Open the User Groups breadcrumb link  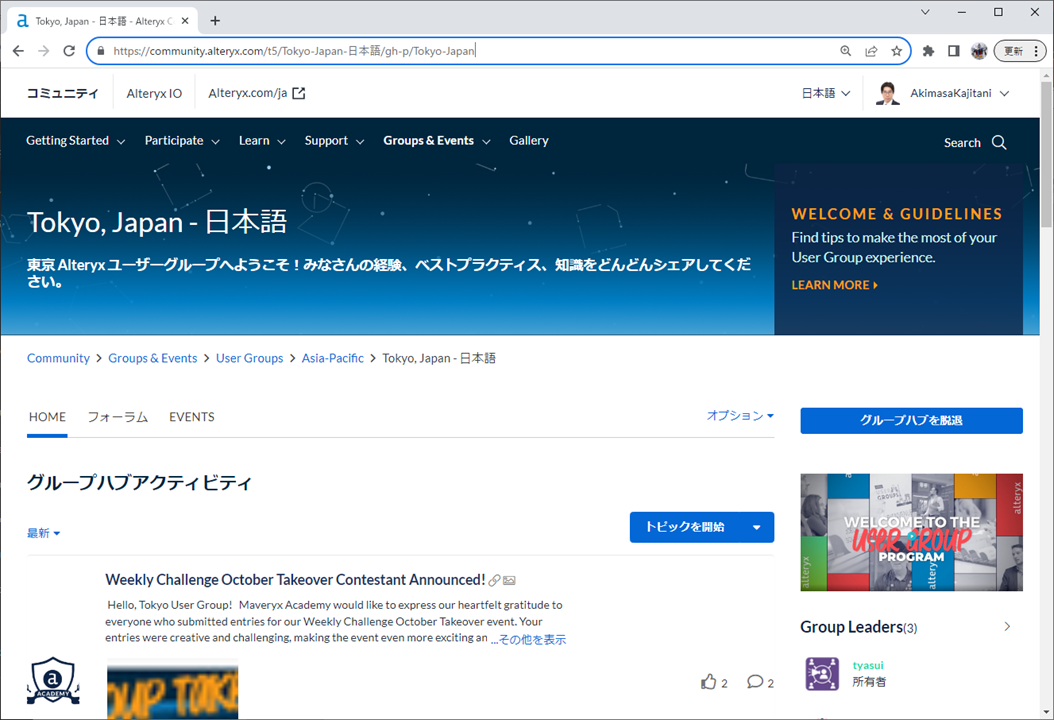pos(249,358)
